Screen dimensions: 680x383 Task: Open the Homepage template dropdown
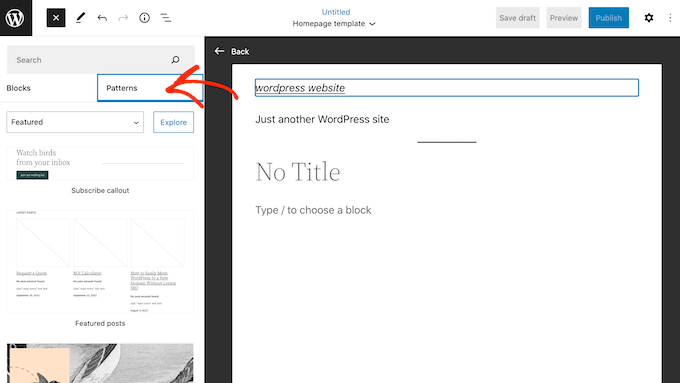tap(334, 24)
